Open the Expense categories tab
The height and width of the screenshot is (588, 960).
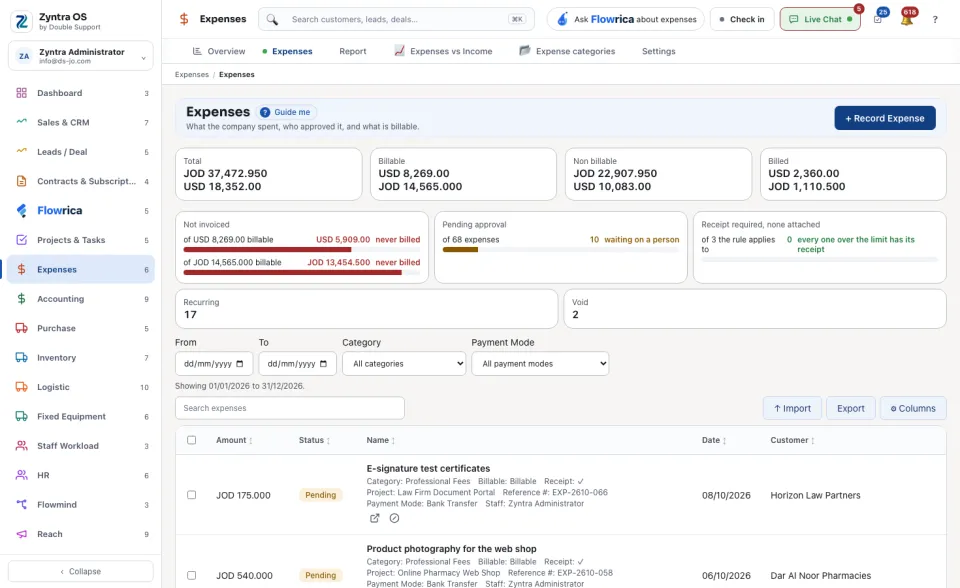(567, 51)
